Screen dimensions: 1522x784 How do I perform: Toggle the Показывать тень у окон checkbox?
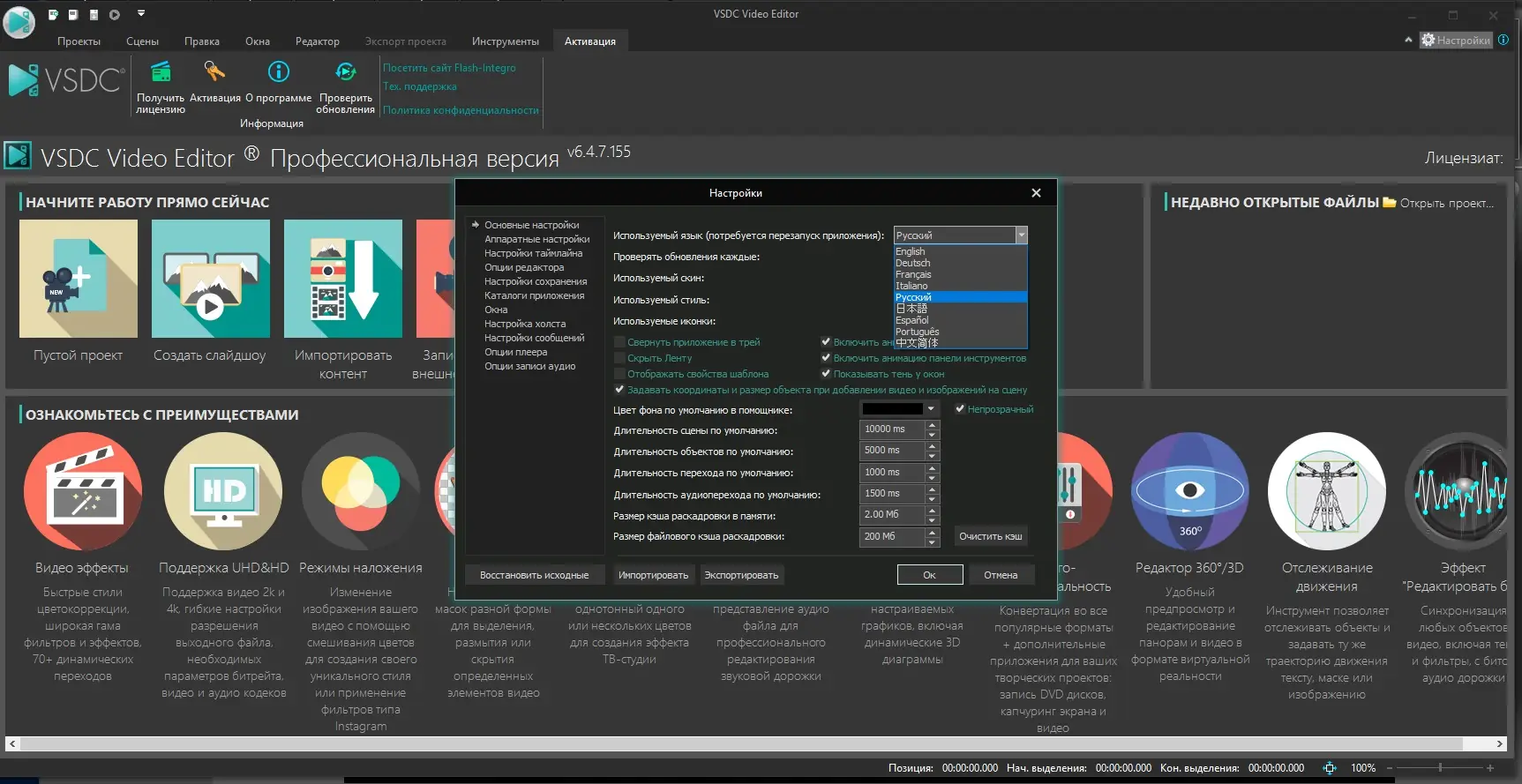coord(826,374)
